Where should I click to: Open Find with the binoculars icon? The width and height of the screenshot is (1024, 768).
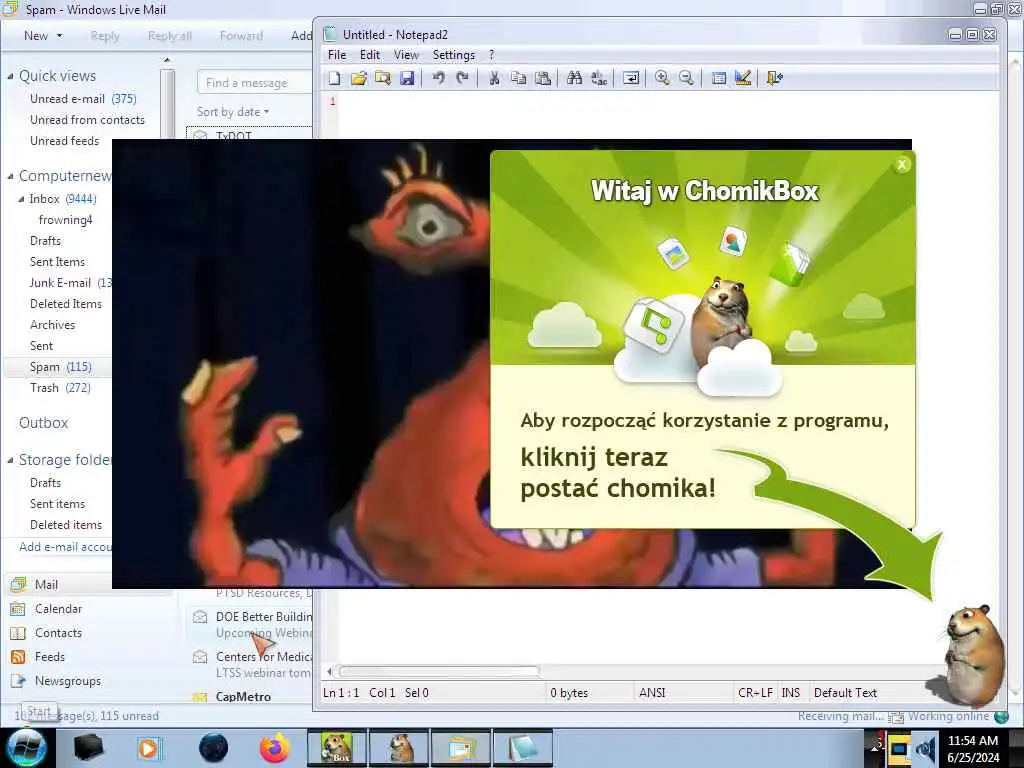click(575, 78)
